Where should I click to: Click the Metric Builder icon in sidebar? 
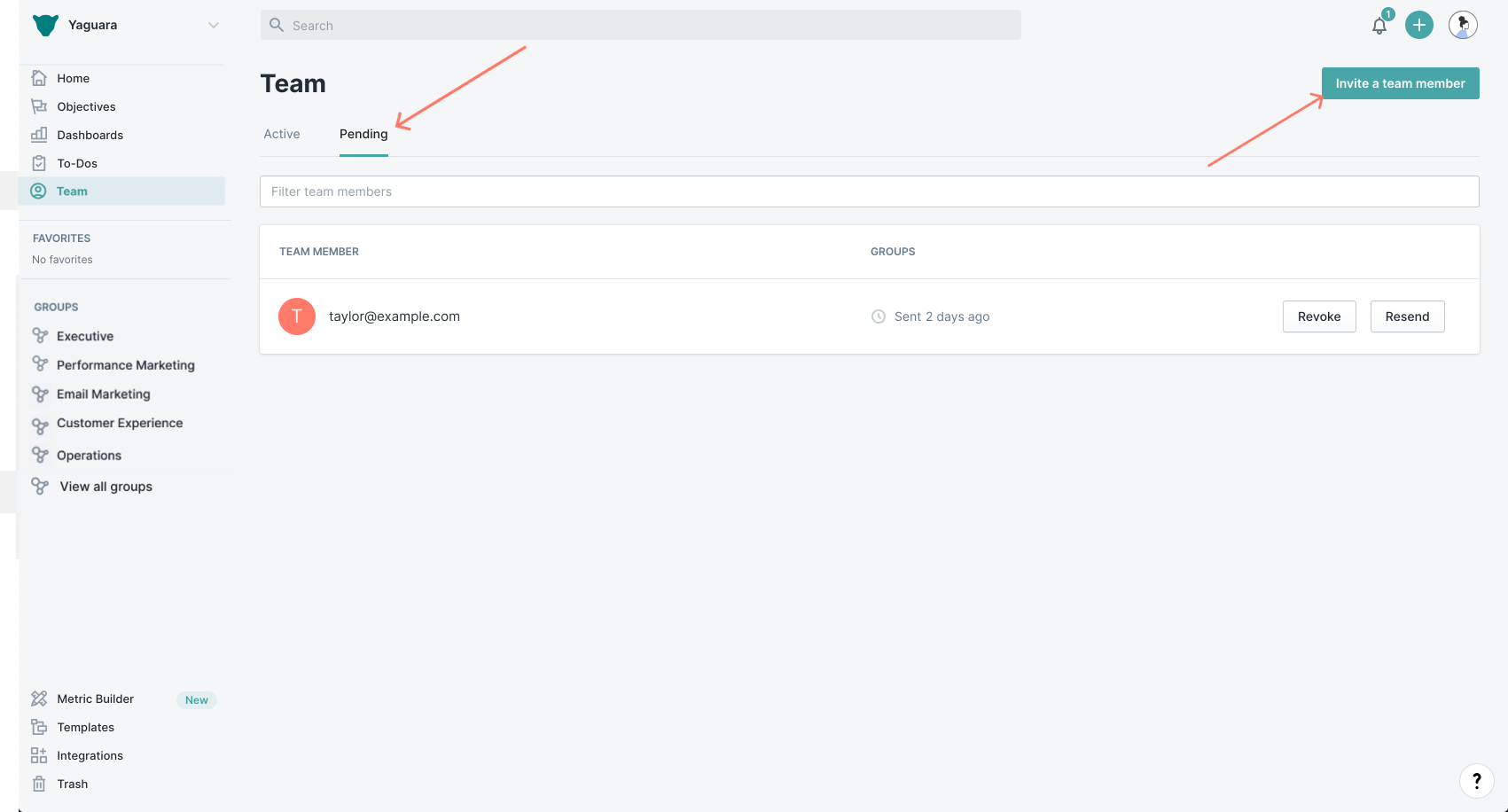[x=39, y=699]
